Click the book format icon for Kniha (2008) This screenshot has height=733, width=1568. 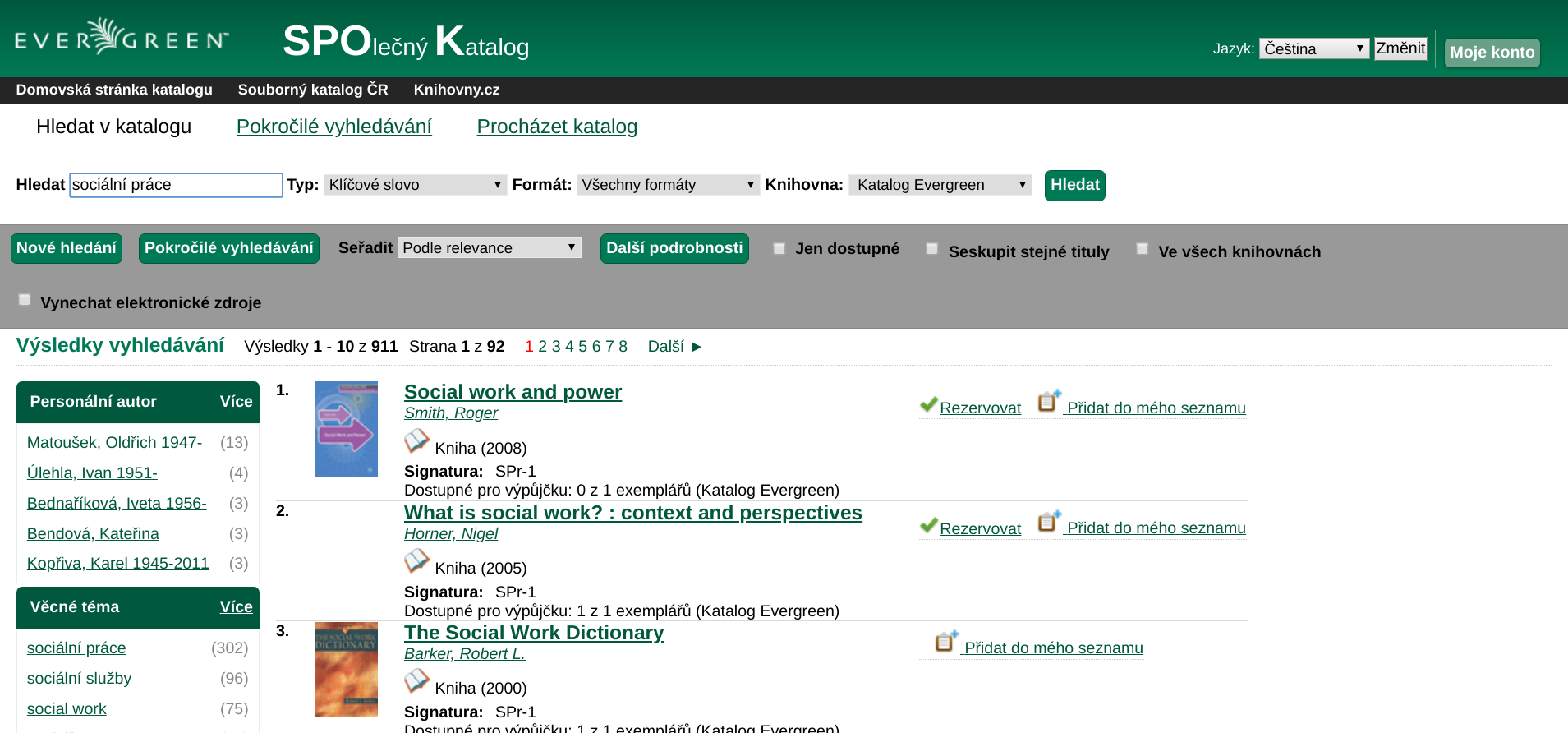click(x=417, y=441)
